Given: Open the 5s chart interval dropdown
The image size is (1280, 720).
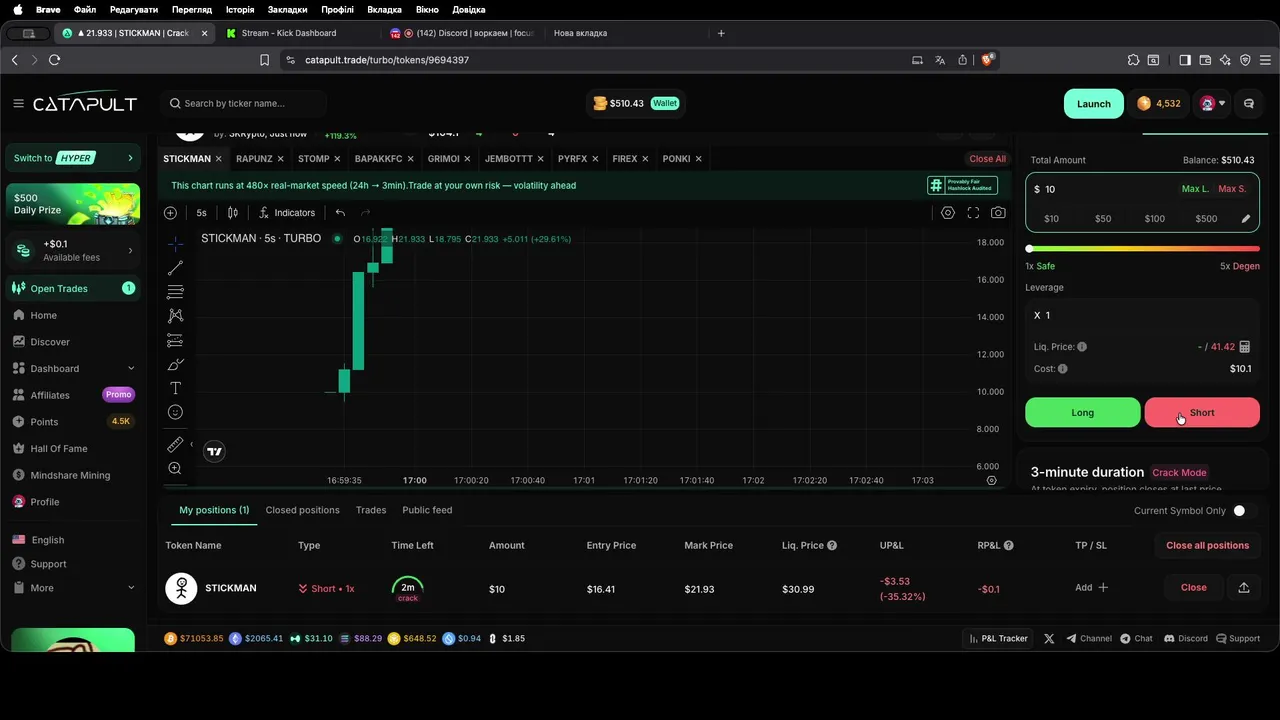Looking at the screenshot, I should pos(201,213).
